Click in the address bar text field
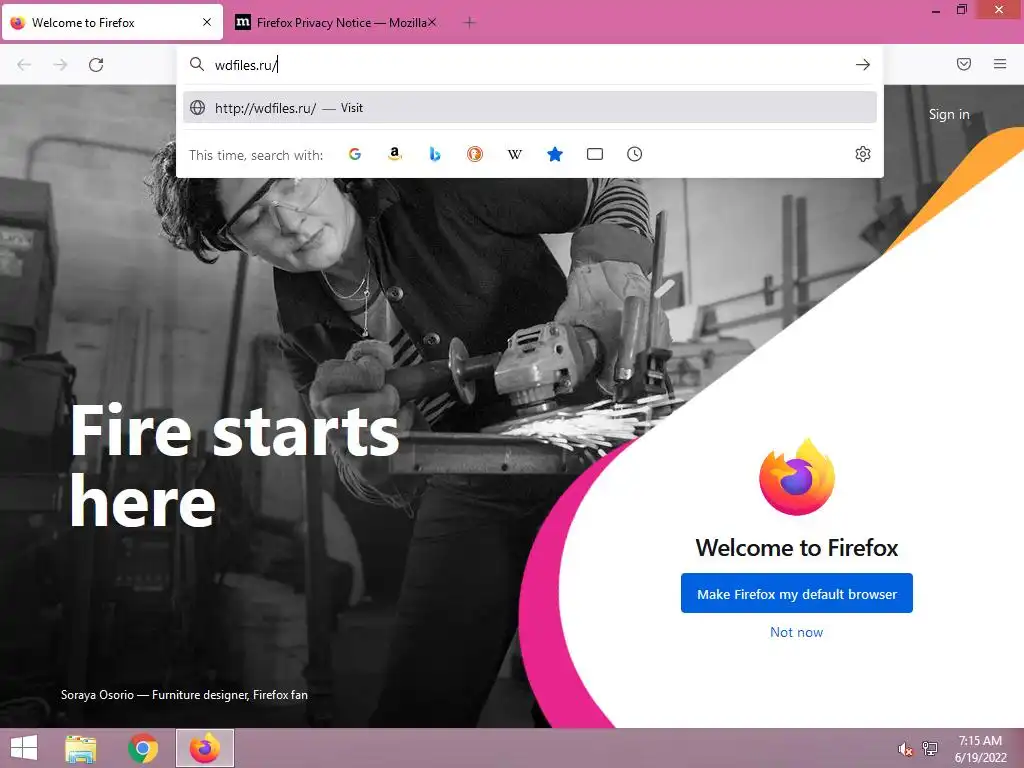The image size is (1024, 768). 529,65
